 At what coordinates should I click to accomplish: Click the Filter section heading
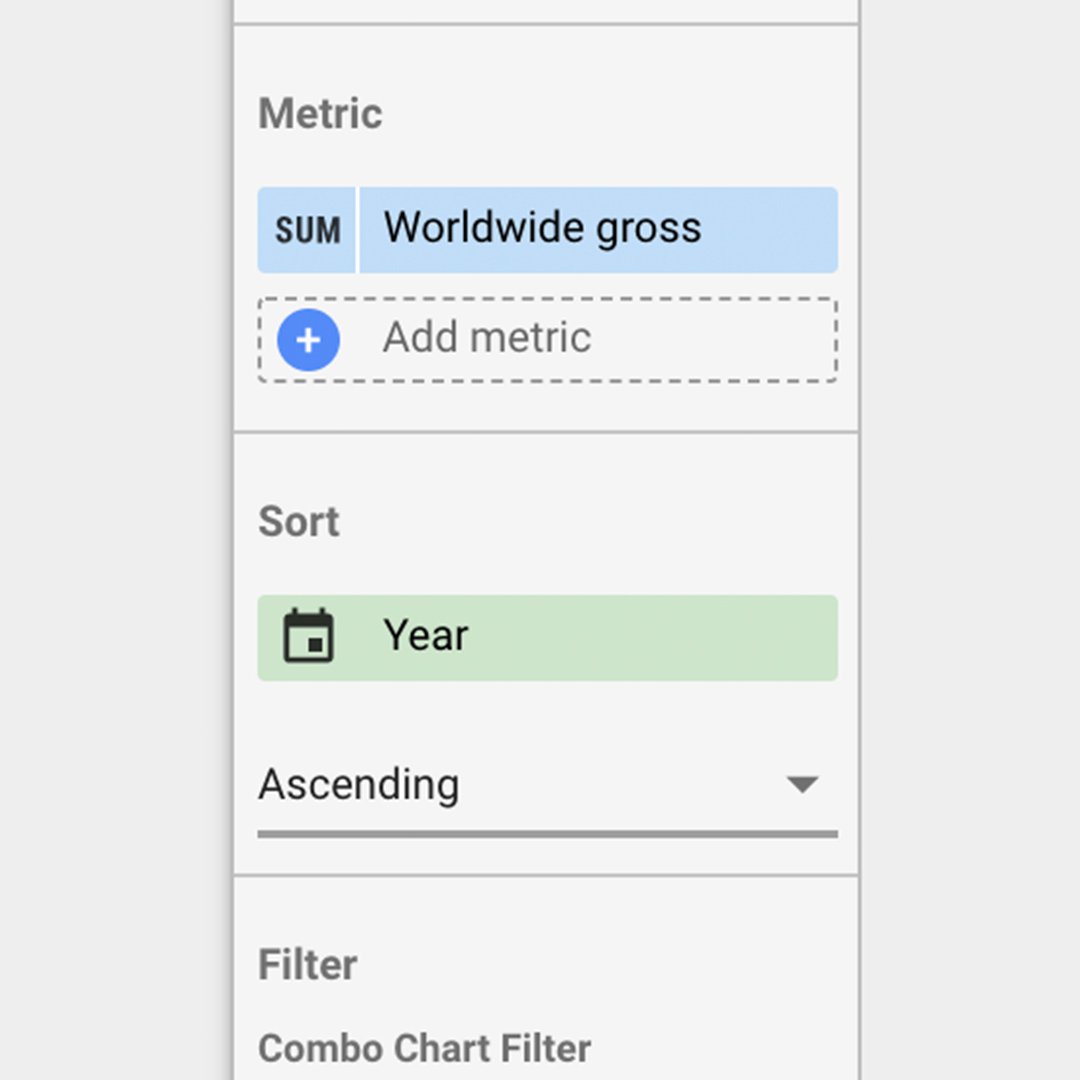point(307,964)
